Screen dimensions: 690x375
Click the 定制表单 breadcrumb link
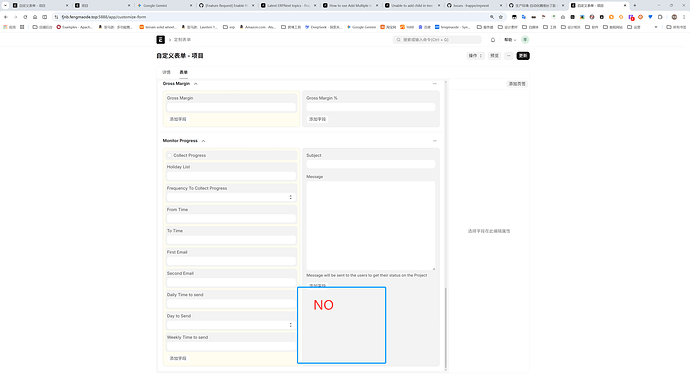(x=183, y=40)
